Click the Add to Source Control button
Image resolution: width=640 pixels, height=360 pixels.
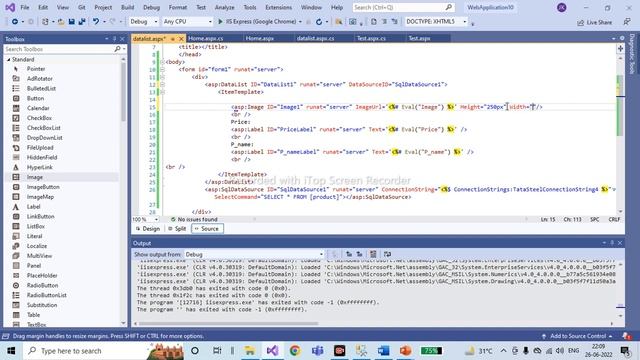[577, 336]
